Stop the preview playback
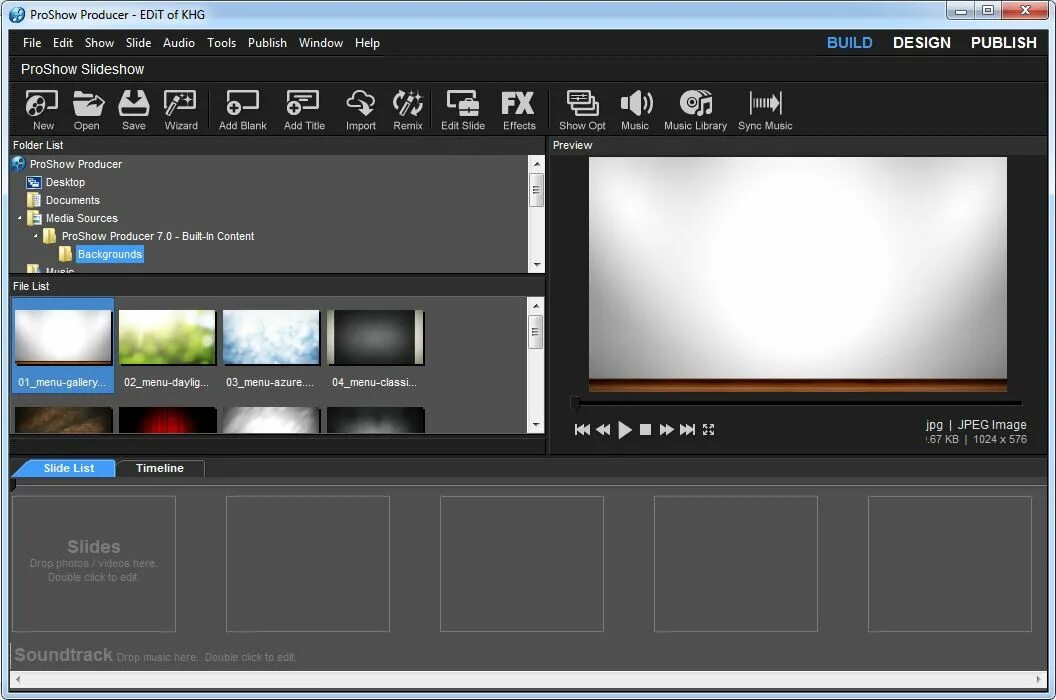Screen dimensions: 1056x700 [645, 429]
